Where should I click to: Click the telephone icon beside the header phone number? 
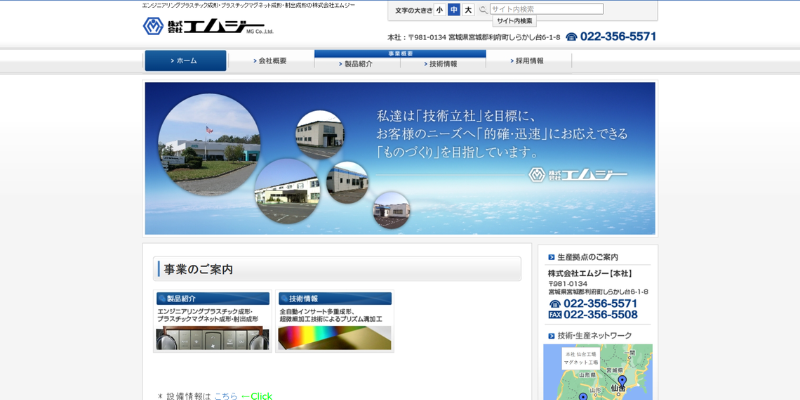coord(571,37)
